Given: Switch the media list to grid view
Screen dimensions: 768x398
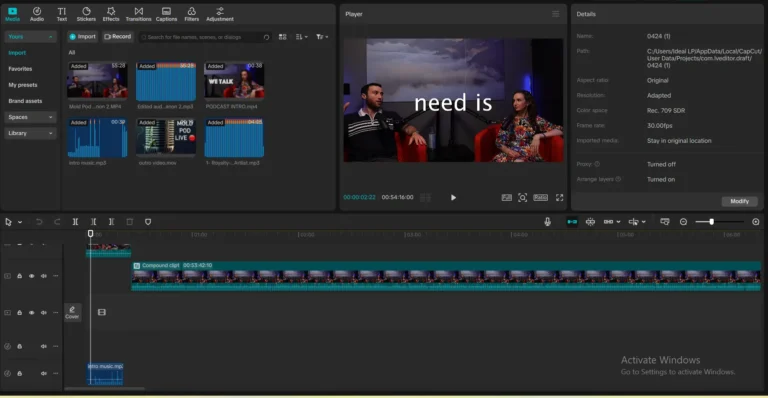Looking at the screenshot, I should point(283,37).
